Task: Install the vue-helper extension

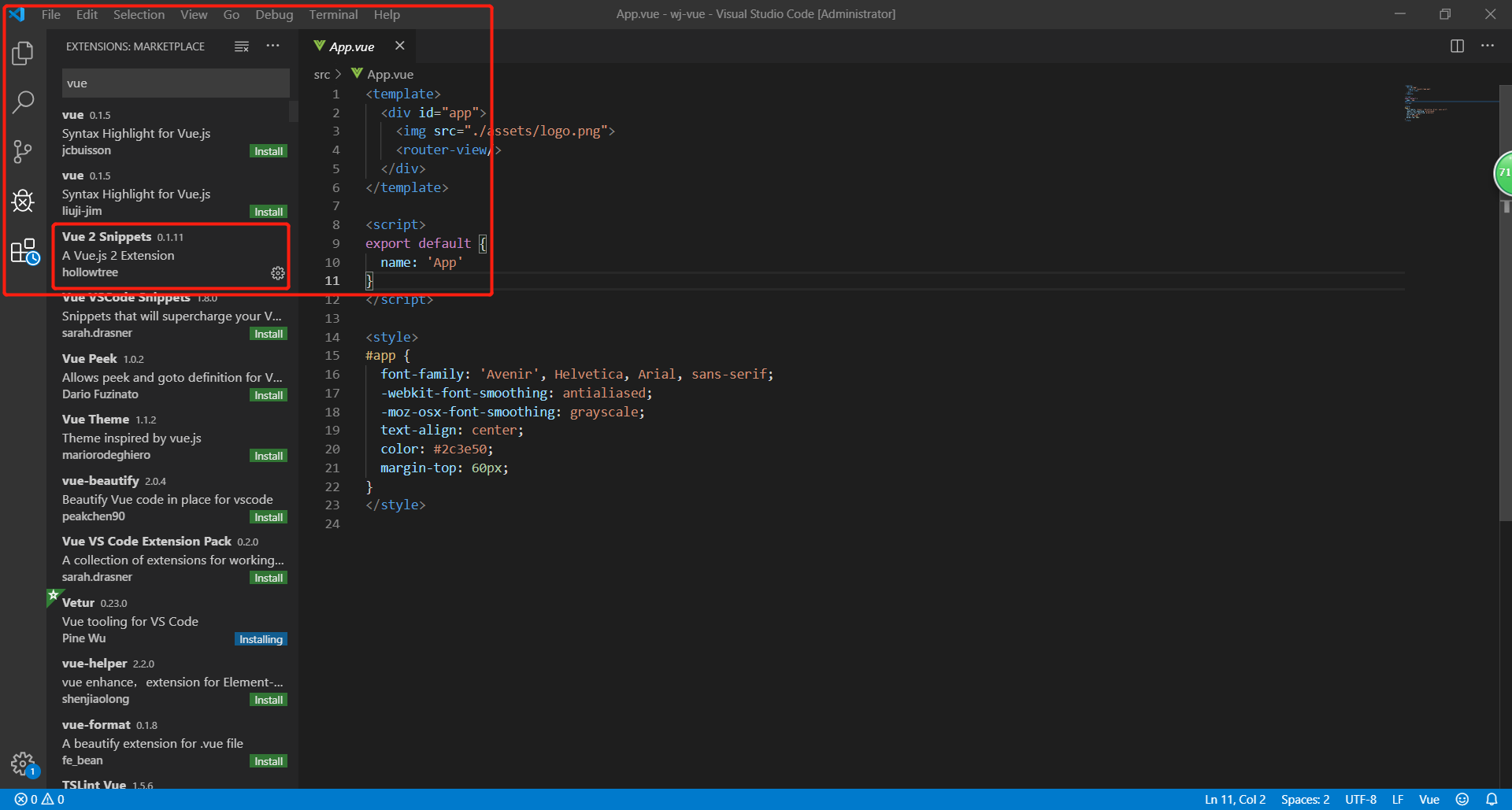Action: click(x=269, y=700)
